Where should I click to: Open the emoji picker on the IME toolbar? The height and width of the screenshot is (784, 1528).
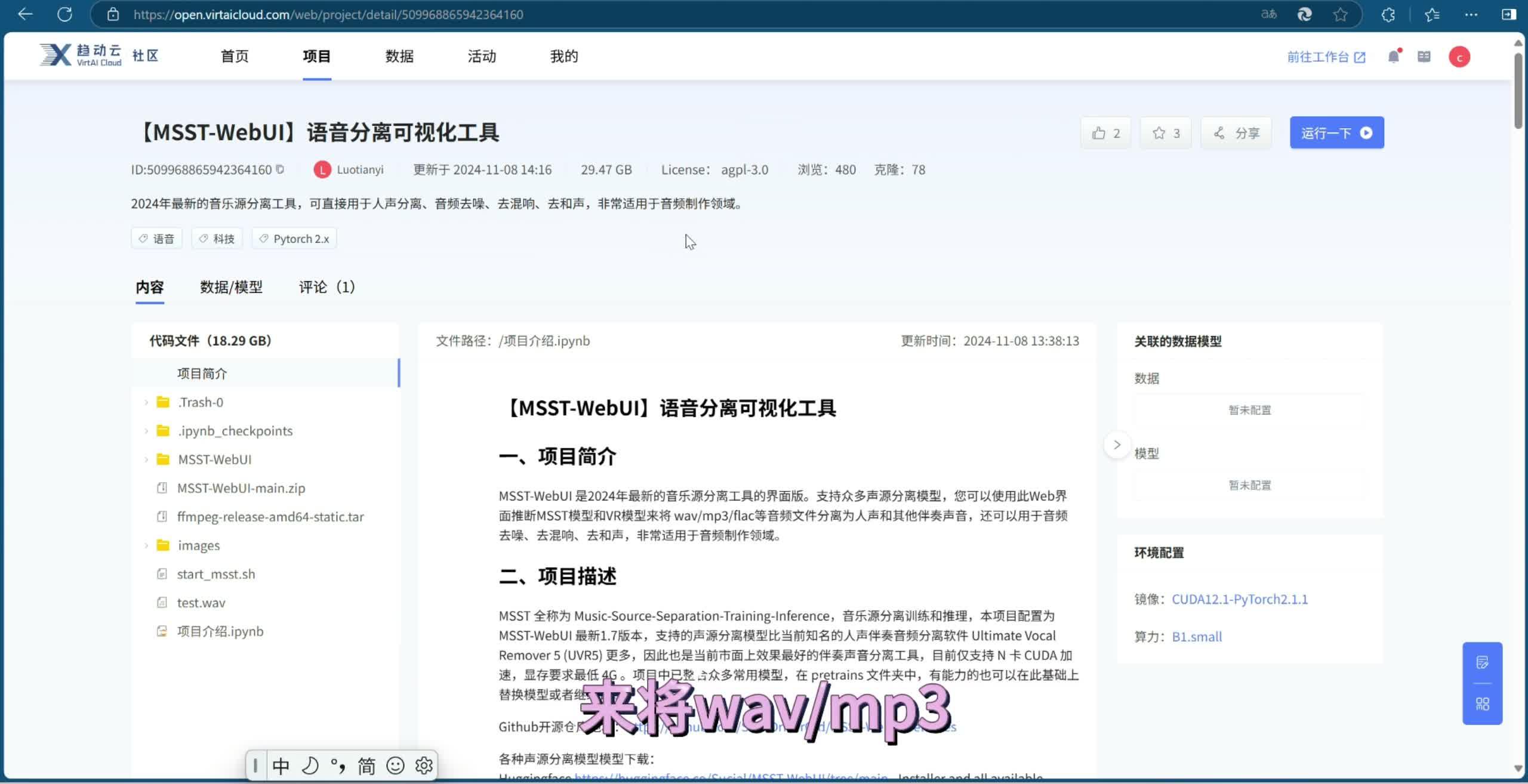point(395,766)
